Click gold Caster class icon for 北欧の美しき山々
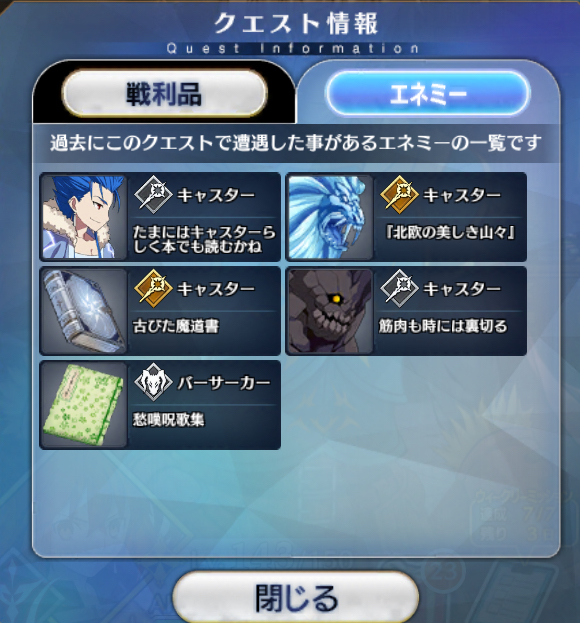Viewport: 580px width, 623px height. [x=399, y=195]
